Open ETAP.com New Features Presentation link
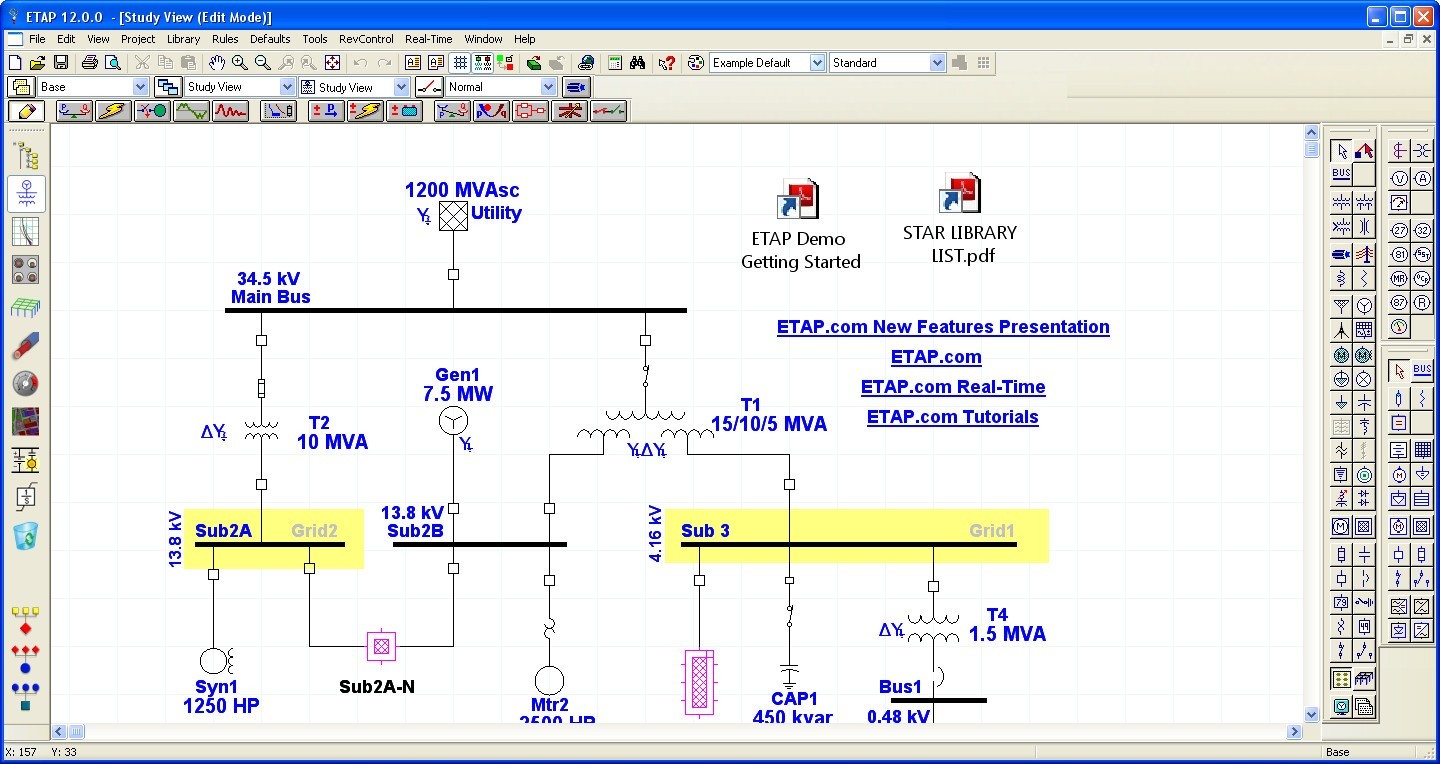The width and height of the screenshot is (1440, 764). point(943,327)
